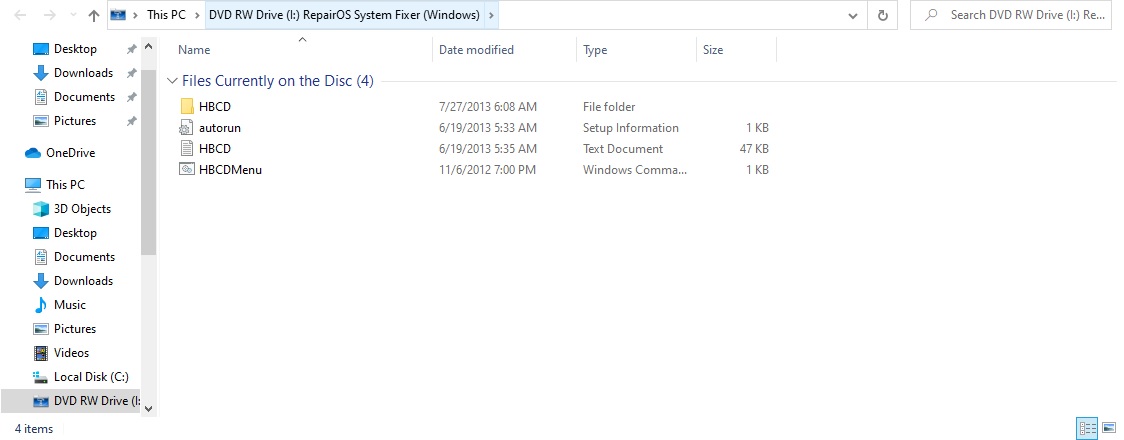Select the autorun setup information file icon
The height and width of the screenshot is (440, 1124).
click(x=186, y=128)
